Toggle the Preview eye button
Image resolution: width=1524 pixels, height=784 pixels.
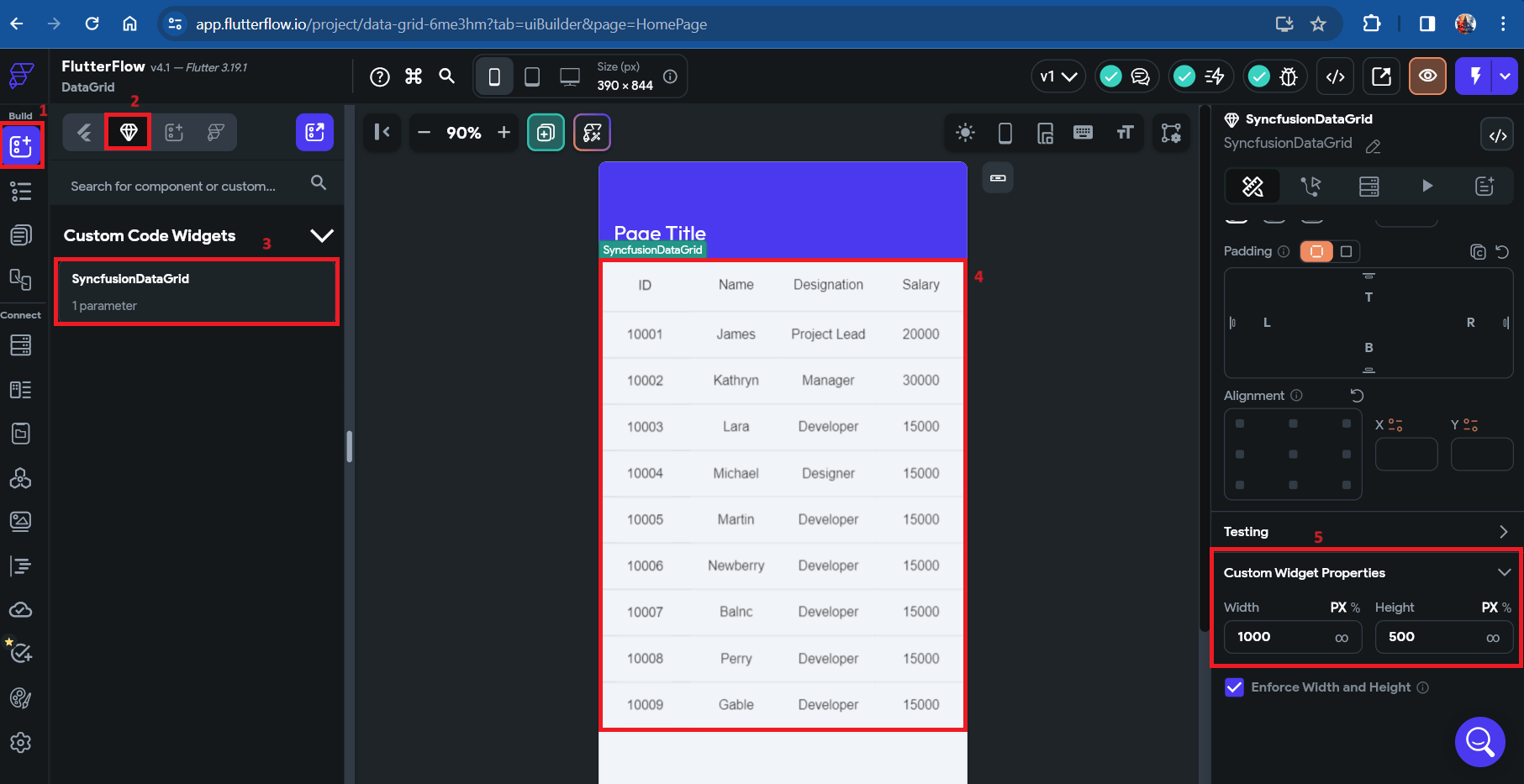[1427, 76]
